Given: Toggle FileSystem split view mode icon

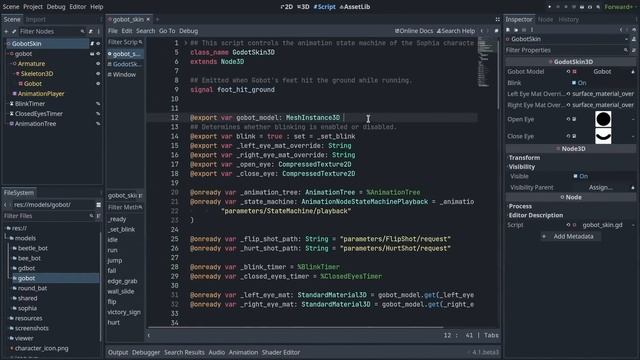Looking at the screenshot, I should click(x=98, y=205).
